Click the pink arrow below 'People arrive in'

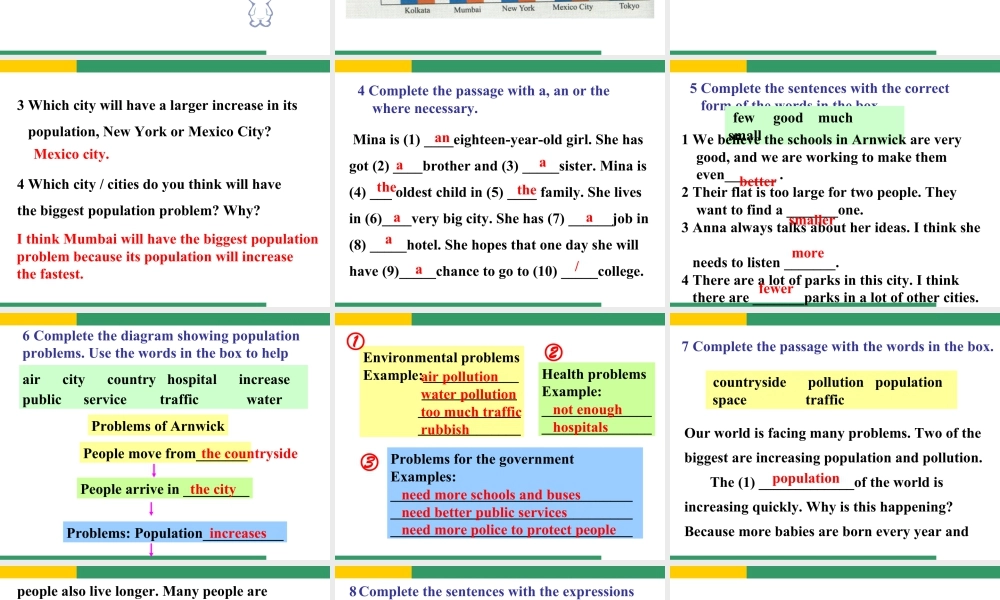pyautogui.click(x=150, y=510)
